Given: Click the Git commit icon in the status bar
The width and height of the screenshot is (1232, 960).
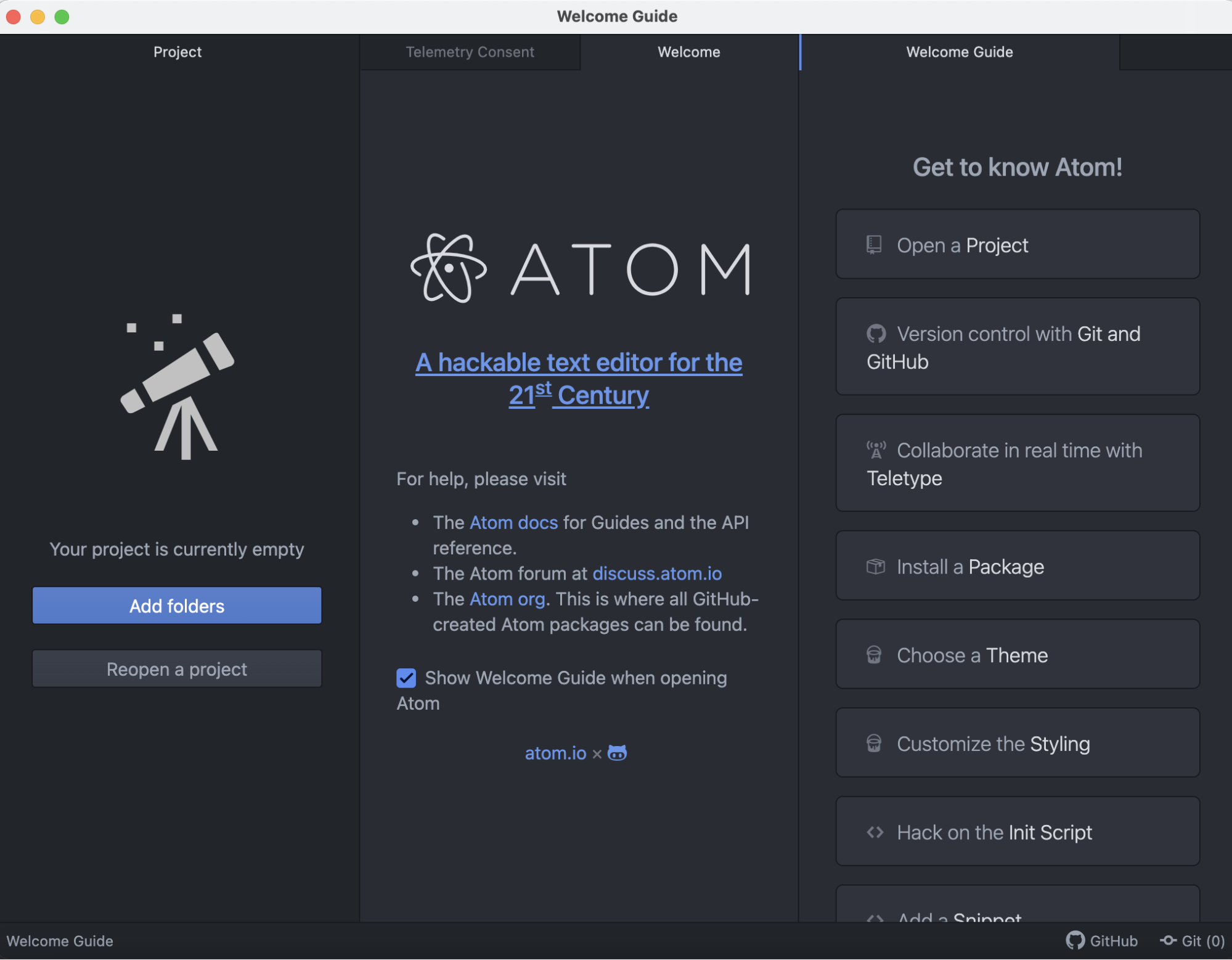Looking at the screenshot, I should click(1168, 940).
